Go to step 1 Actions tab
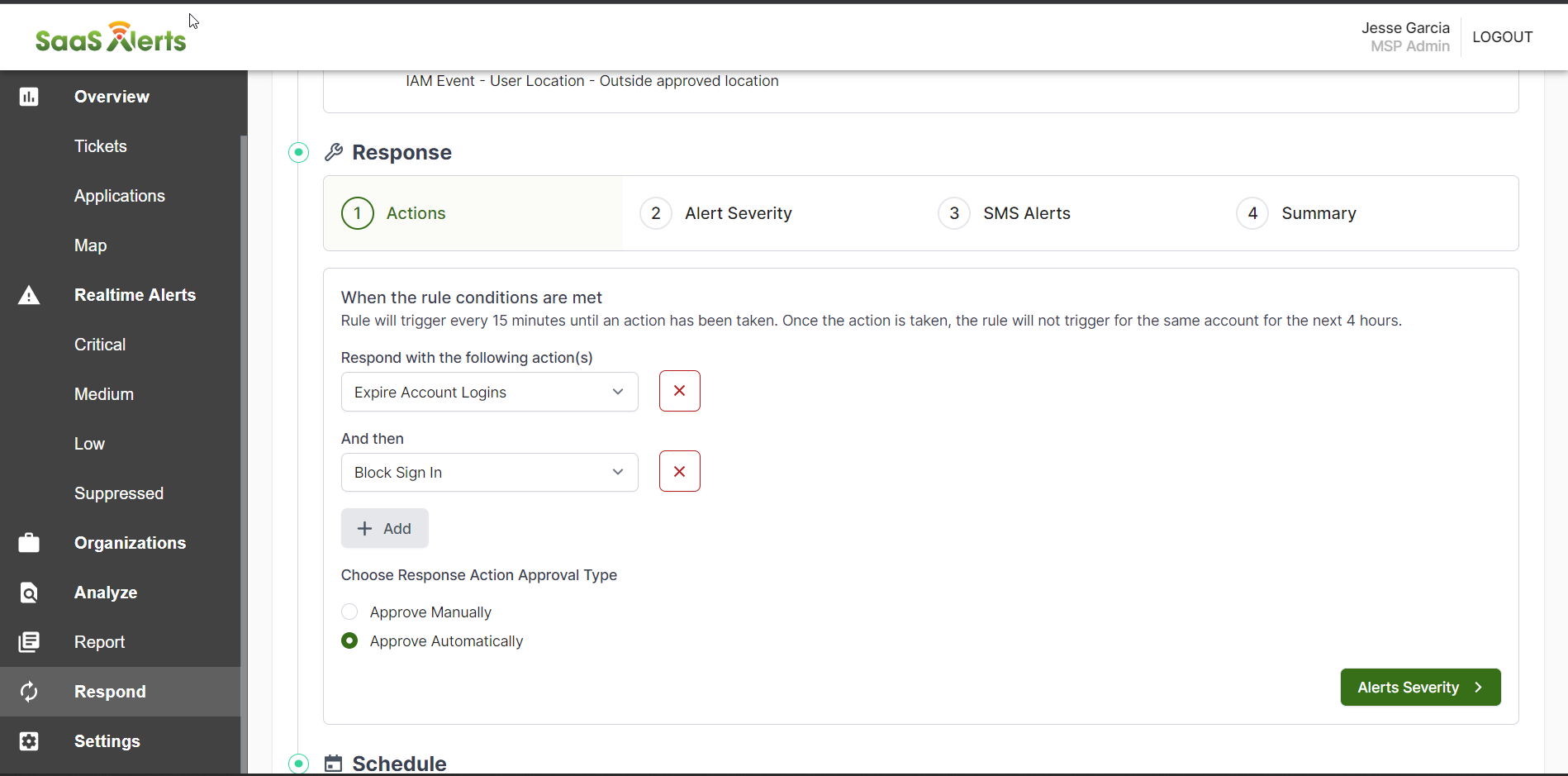 point(473,213)
